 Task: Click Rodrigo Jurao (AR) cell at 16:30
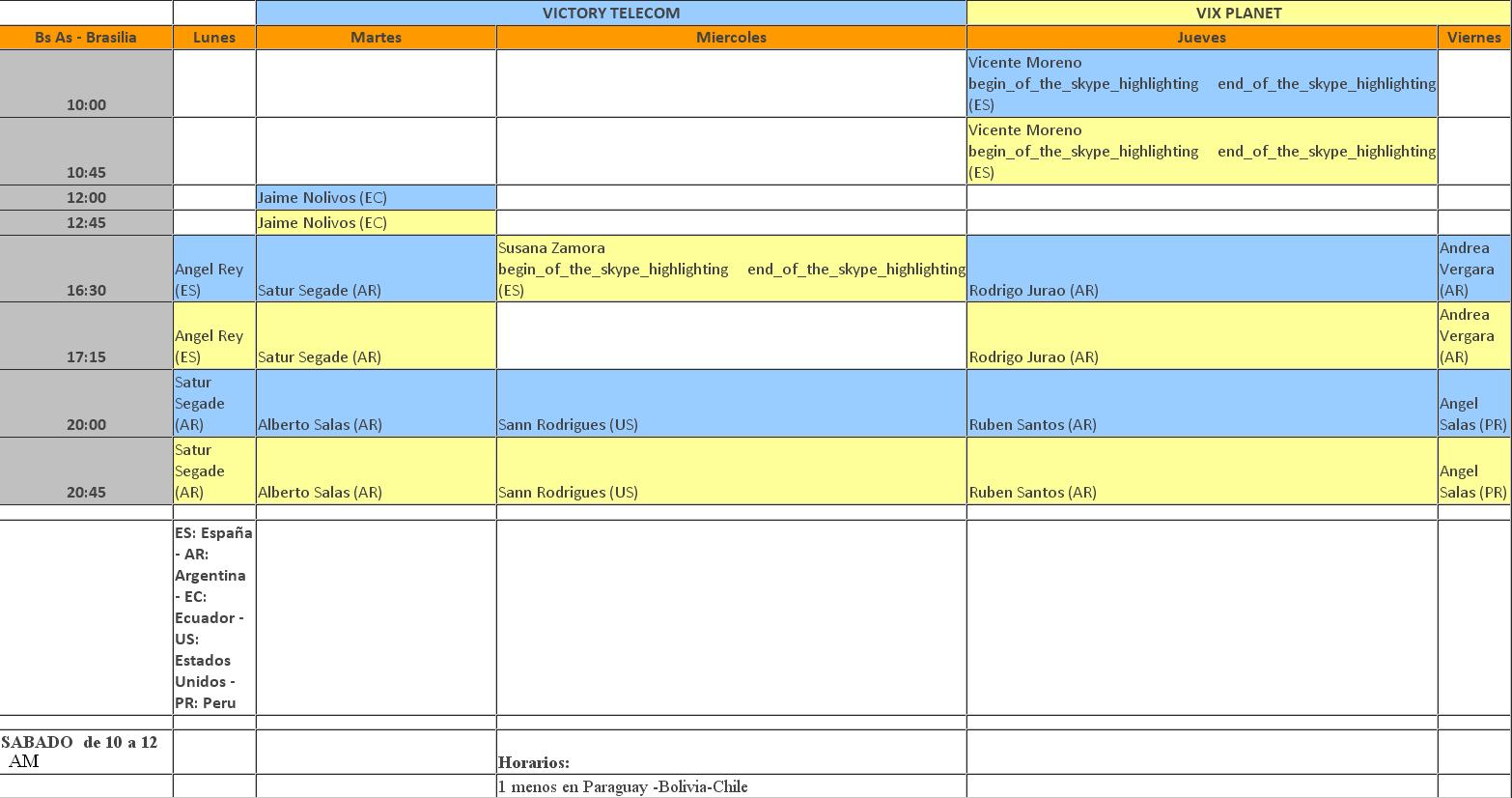click(x=1202, y=269)
